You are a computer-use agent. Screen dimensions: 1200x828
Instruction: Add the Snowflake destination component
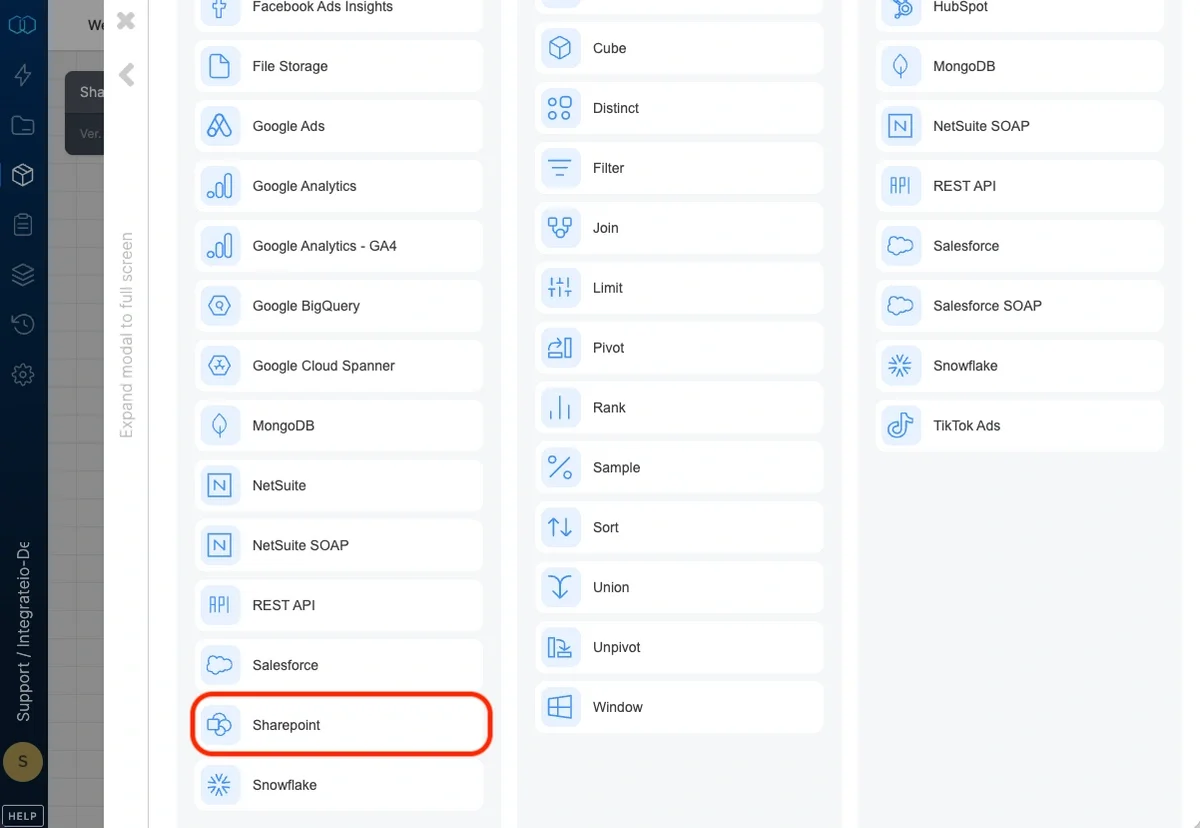coord(1020,366)
